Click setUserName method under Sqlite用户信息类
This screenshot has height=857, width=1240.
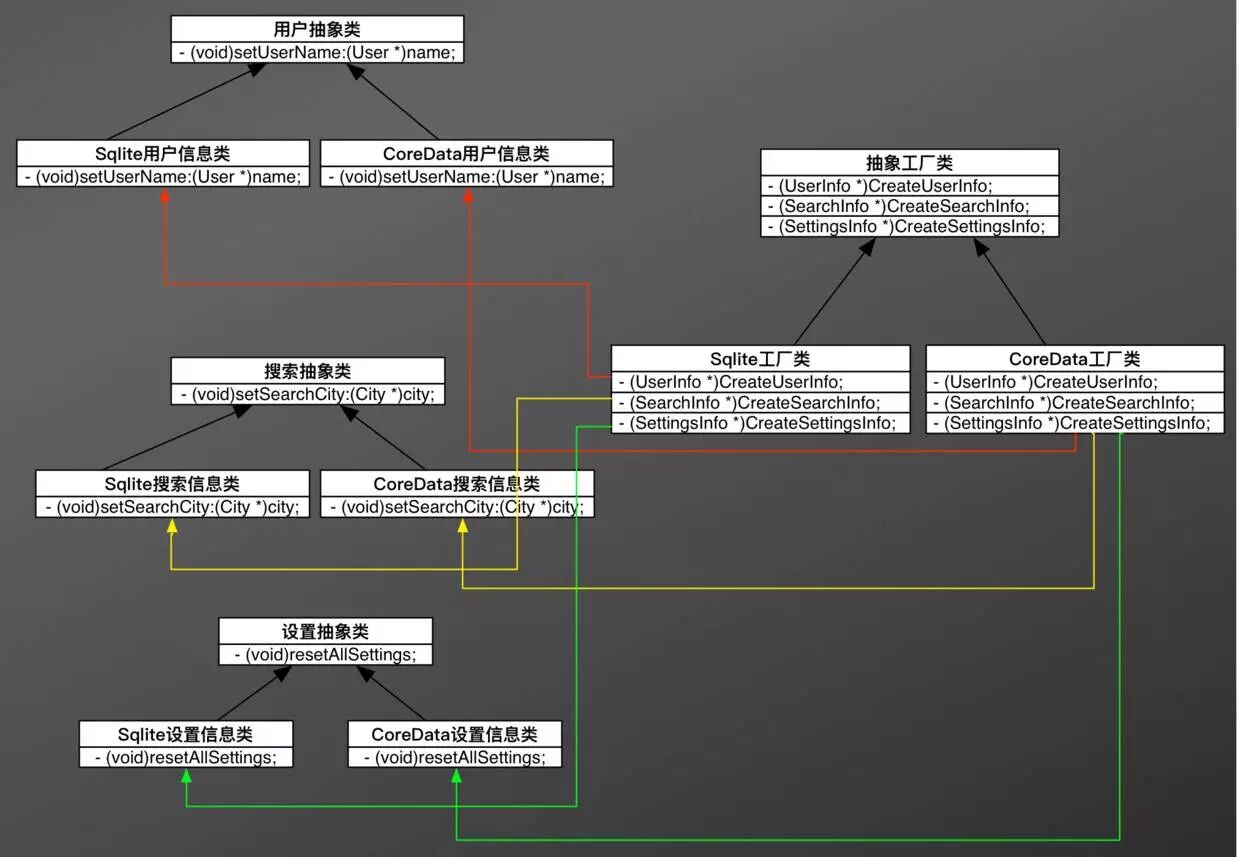(163, 176)
